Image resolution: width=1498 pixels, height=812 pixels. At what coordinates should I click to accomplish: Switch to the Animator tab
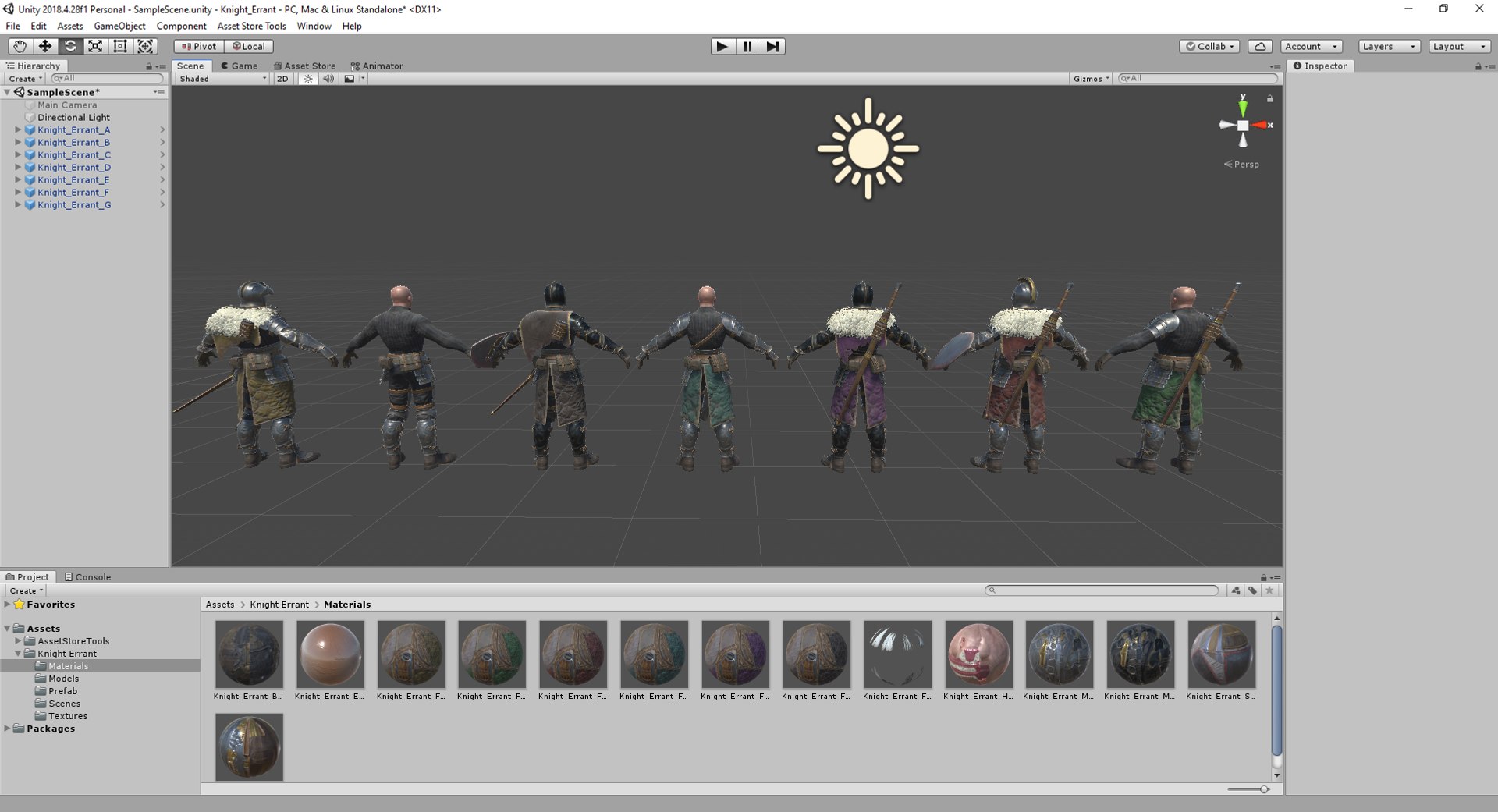coord(377,66)
